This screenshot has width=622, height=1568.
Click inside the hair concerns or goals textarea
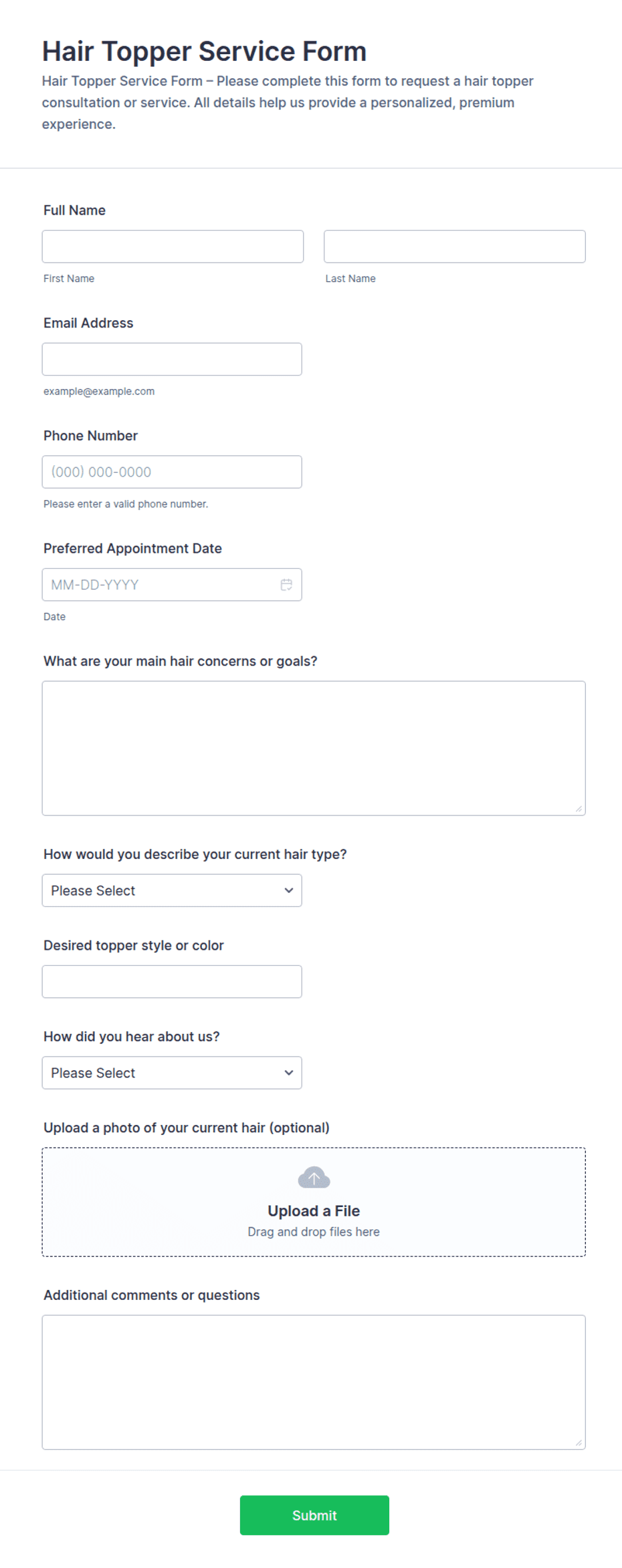click(314, 749)
